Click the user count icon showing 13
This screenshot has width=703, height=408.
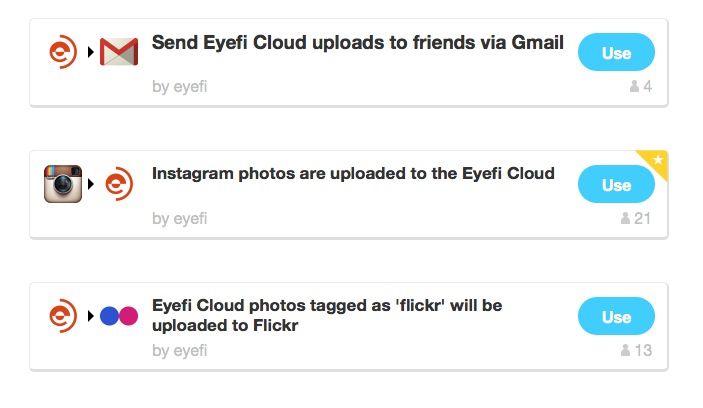[x=626, y=350]
